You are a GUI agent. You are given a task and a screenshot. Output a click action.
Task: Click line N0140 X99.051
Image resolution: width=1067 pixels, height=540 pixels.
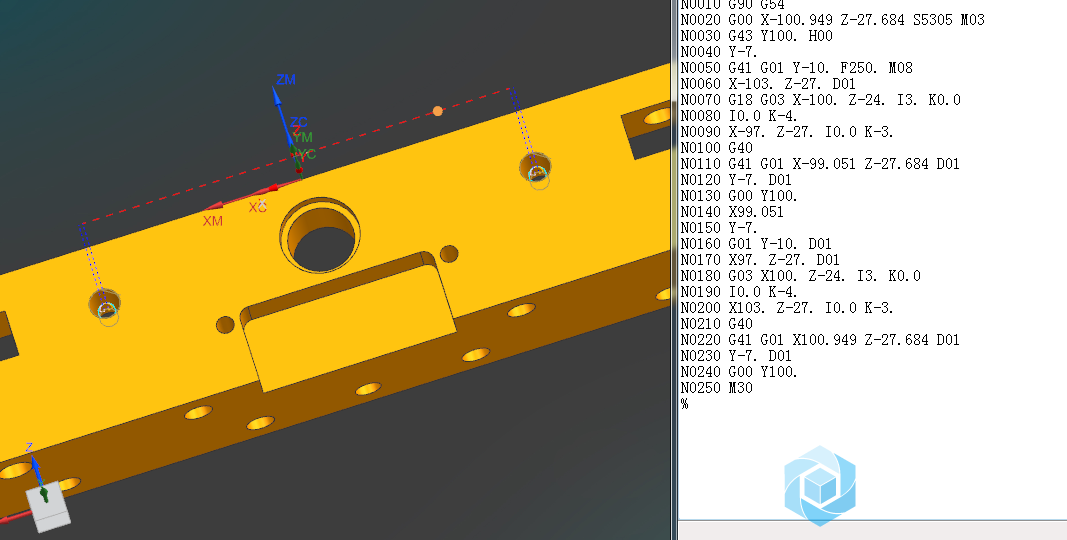pos(732,212)
